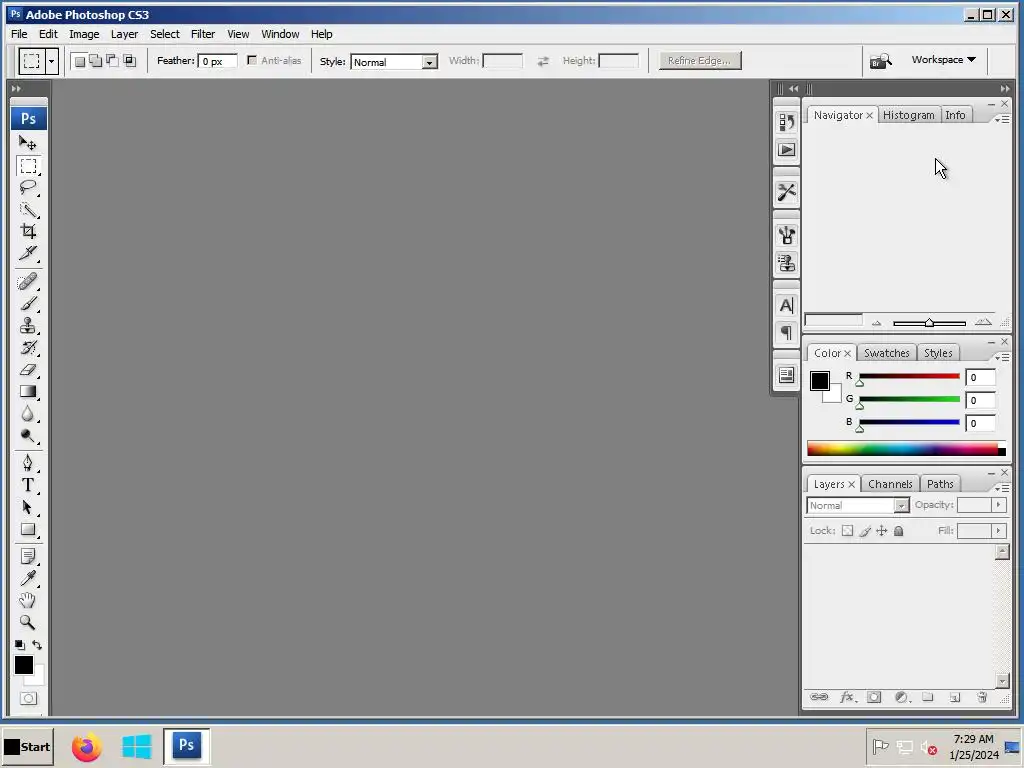
Task: Select the Healing Brush tool
Action: point(27,281)
